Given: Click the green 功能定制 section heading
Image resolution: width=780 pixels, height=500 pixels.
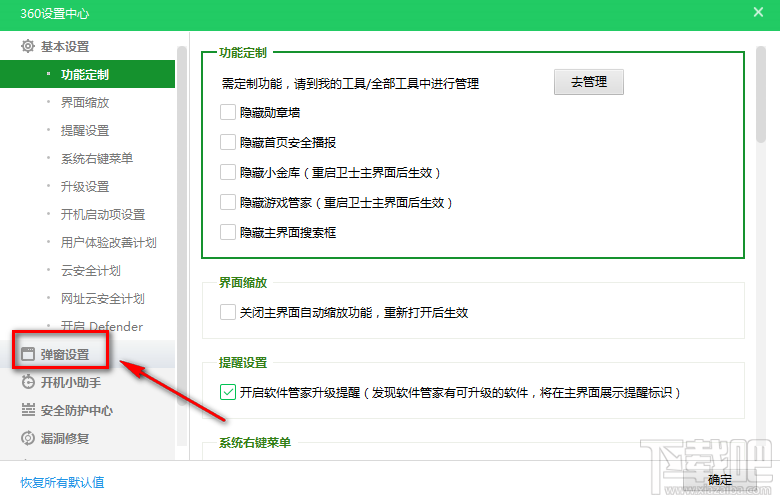Looking at the screenshot, I should point(243,52).
